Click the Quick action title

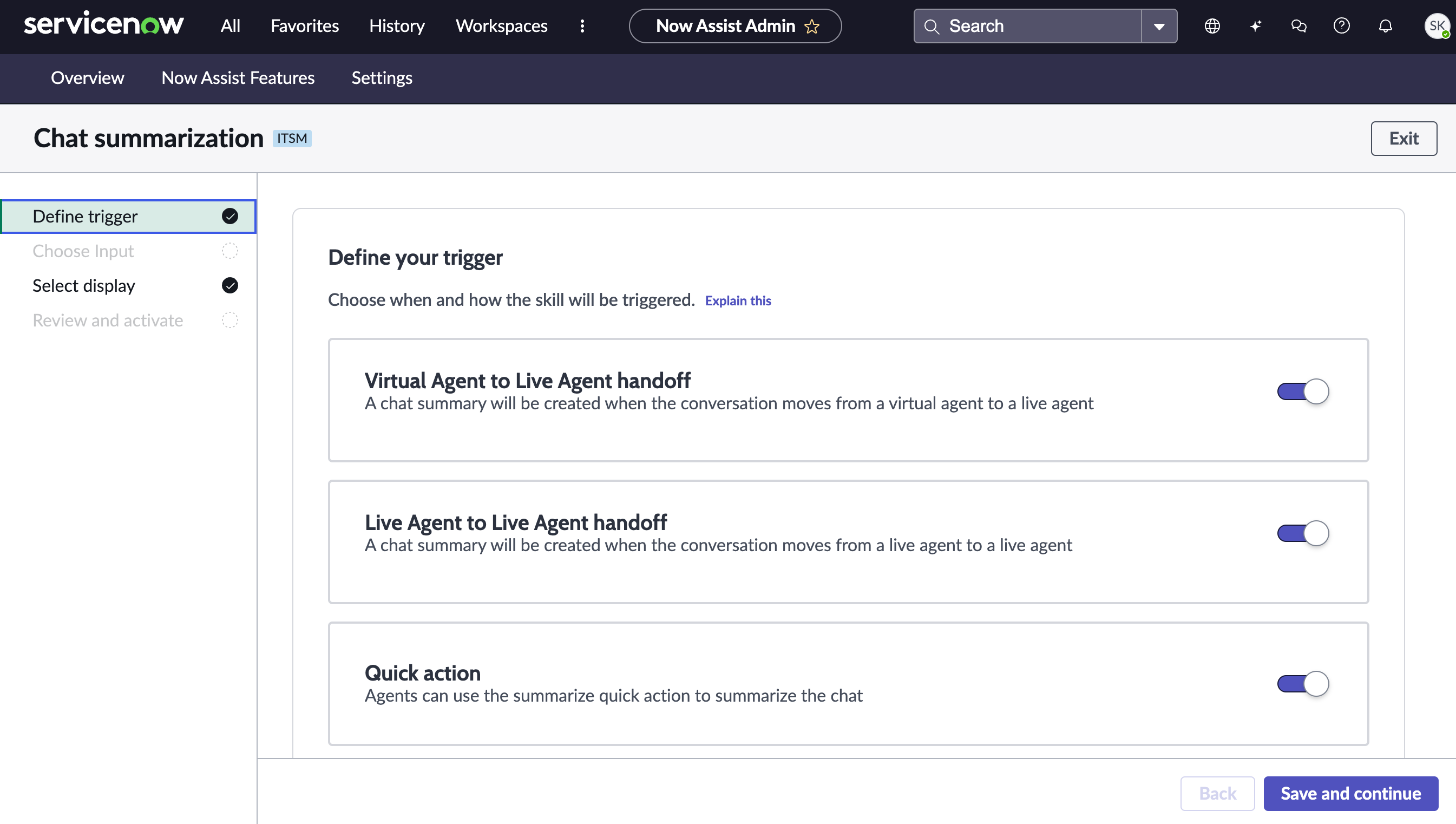423,673
